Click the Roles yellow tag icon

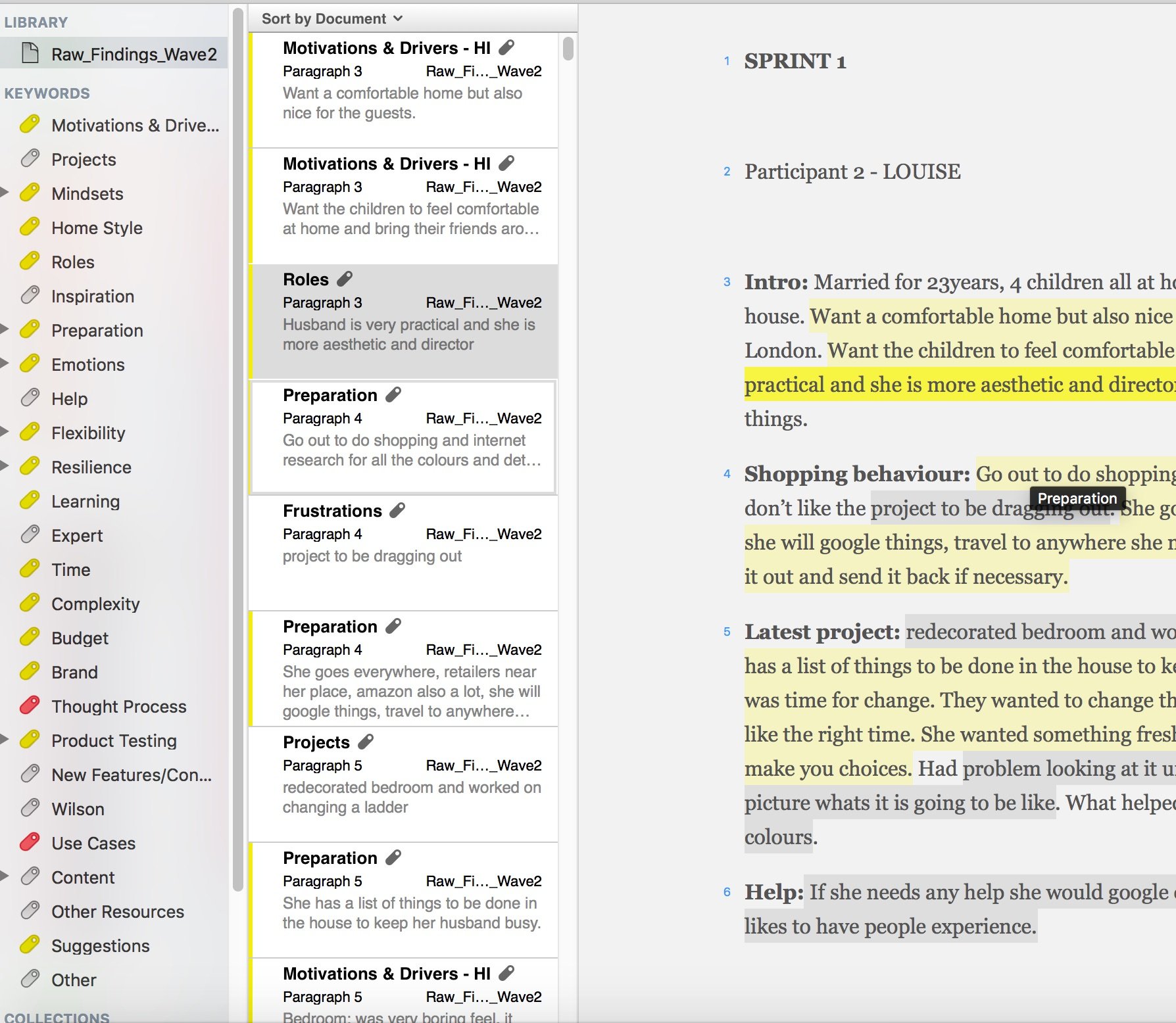30,261
